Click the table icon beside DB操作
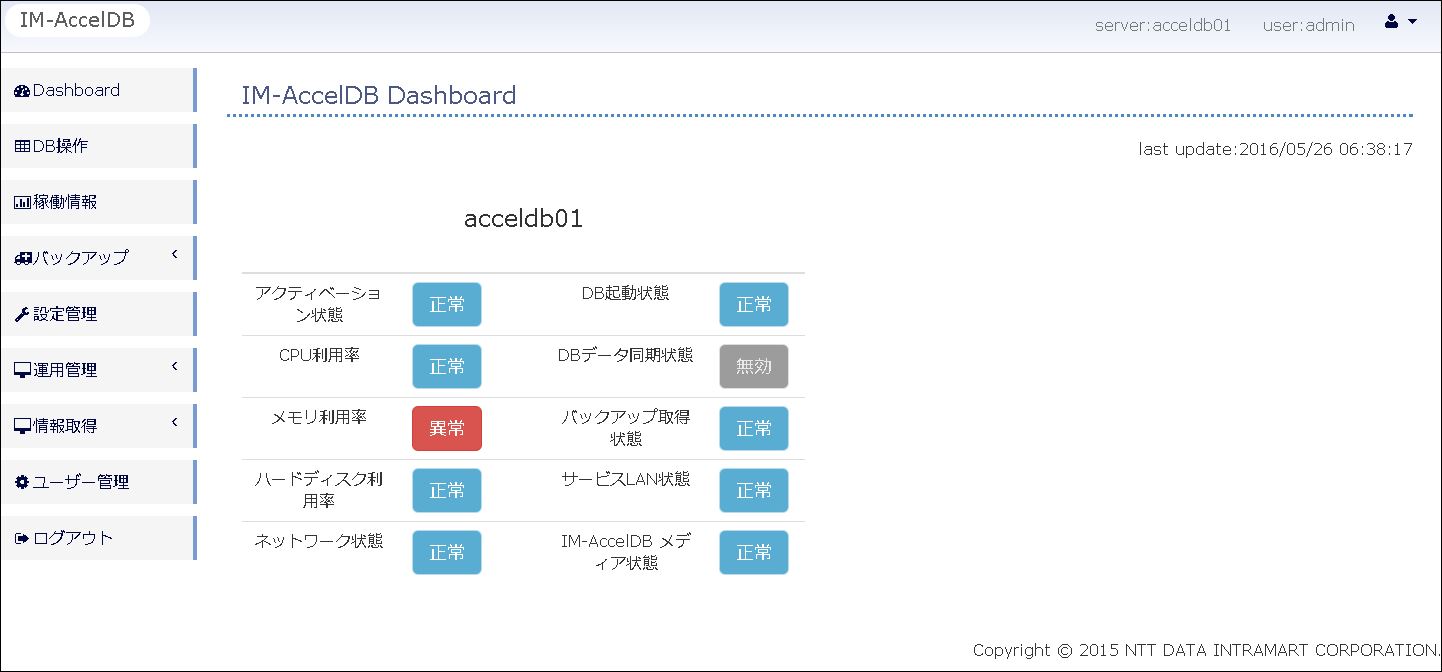This screenshot has width=1442, height=672. coord(22,147)
